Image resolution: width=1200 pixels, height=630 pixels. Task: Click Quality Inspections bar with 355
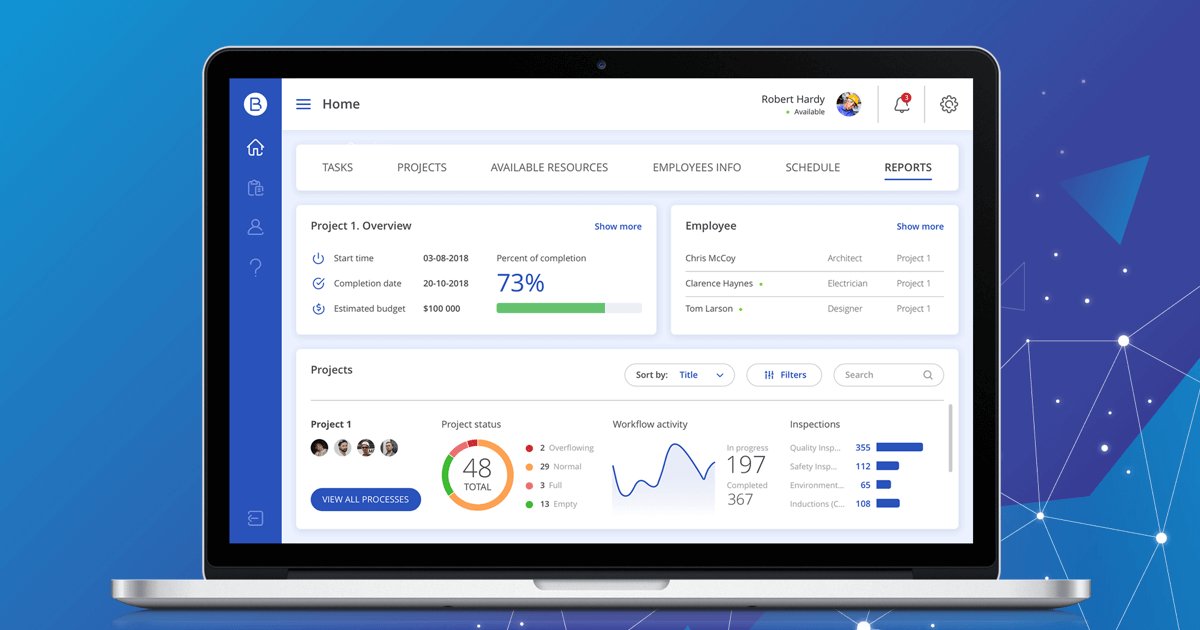(x=899, y=448)
